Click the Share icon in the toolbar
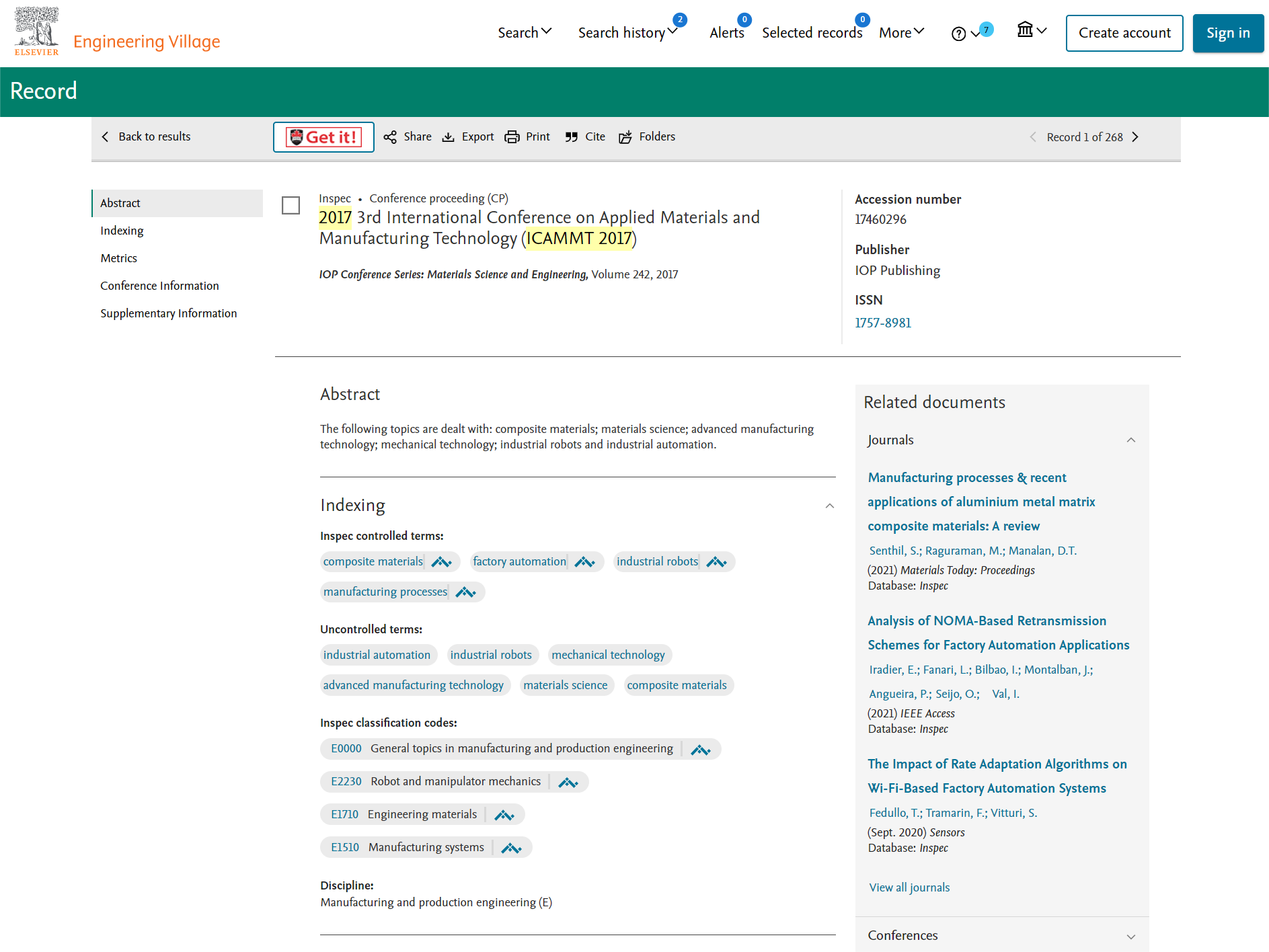The height and width of the screenshot is (952, 1269). (390, 137)
